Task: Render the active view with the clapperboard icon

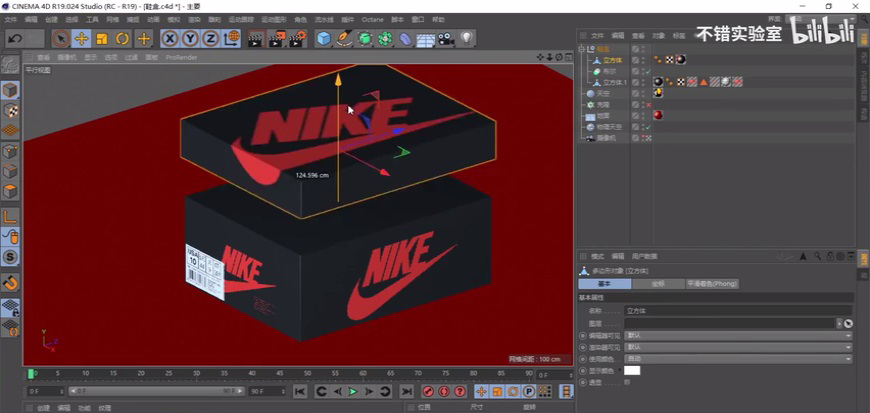Action: [x=256, y=39]
